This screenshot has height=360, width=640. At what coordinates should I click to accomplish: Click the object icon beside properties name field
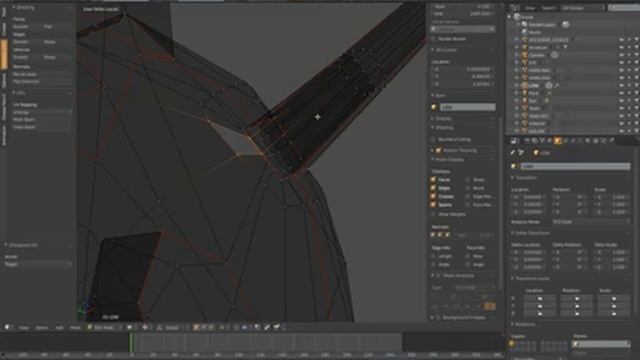513,167
